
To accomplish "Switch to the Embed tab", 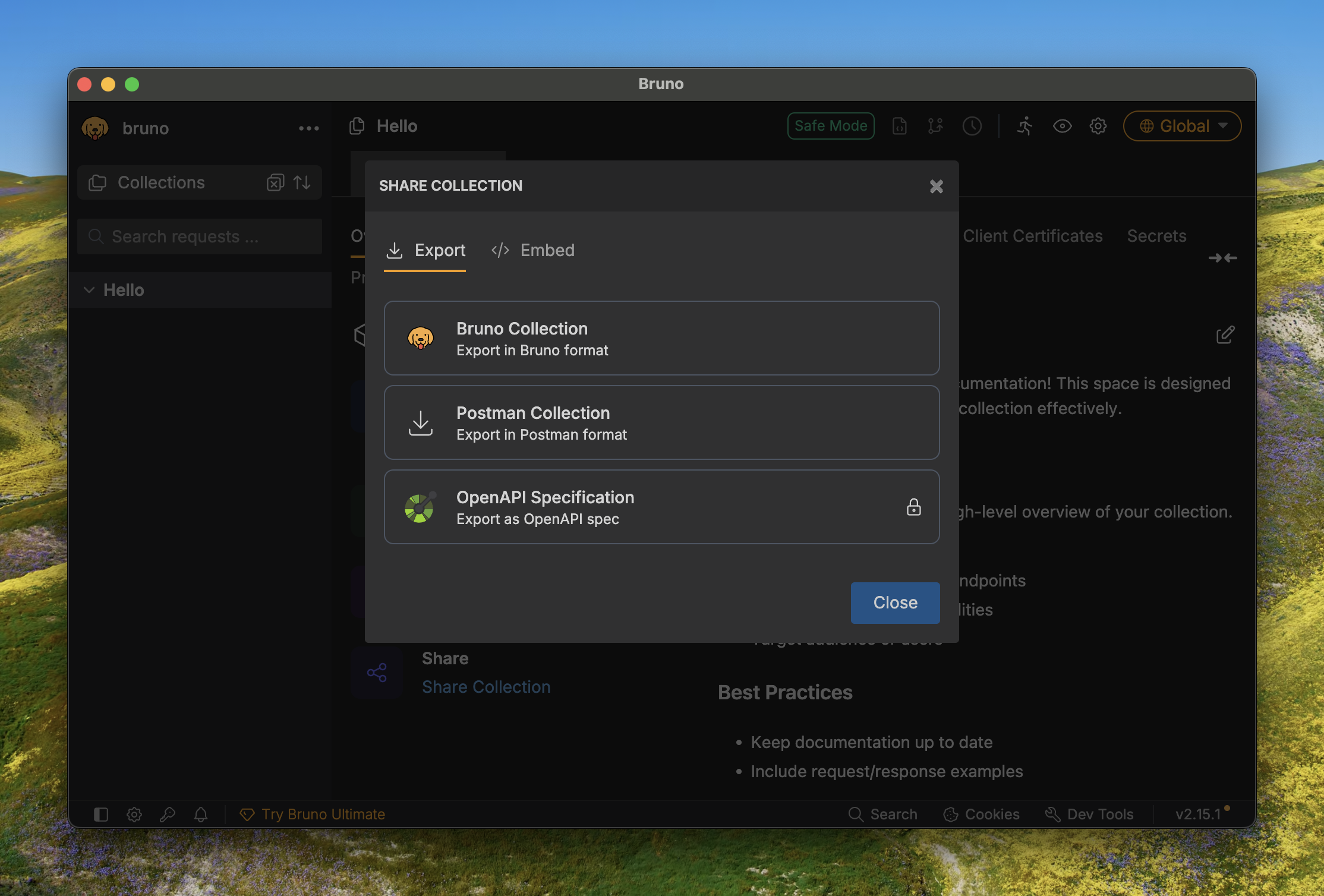I will coord(533,250).
